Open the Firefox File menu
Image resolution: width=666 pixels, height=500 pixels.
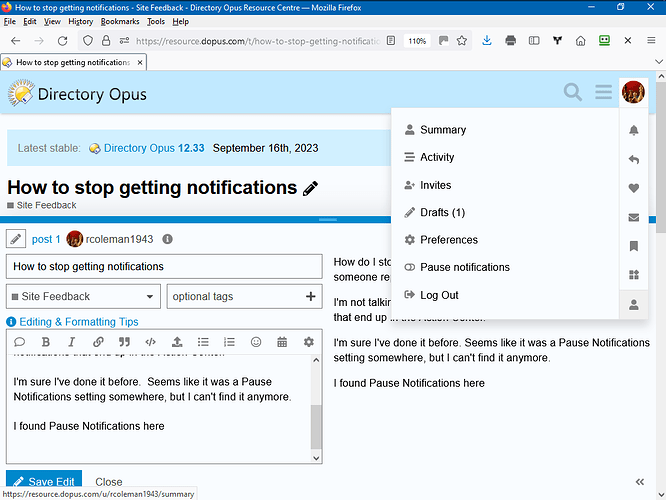click(9, 21)
